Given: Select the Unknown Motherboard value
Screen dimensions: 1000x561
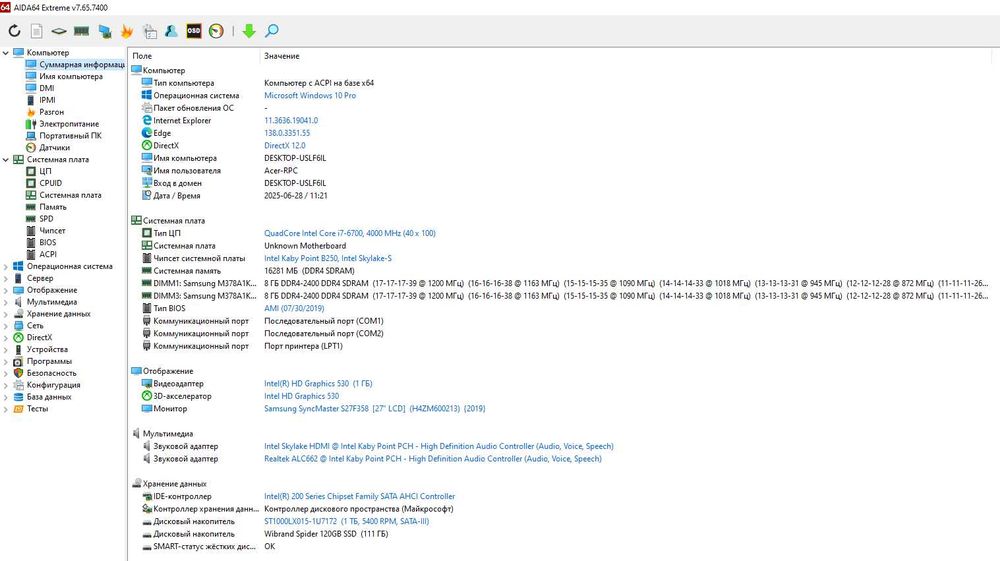Looking at the screenshot, I should click(305, 246).
